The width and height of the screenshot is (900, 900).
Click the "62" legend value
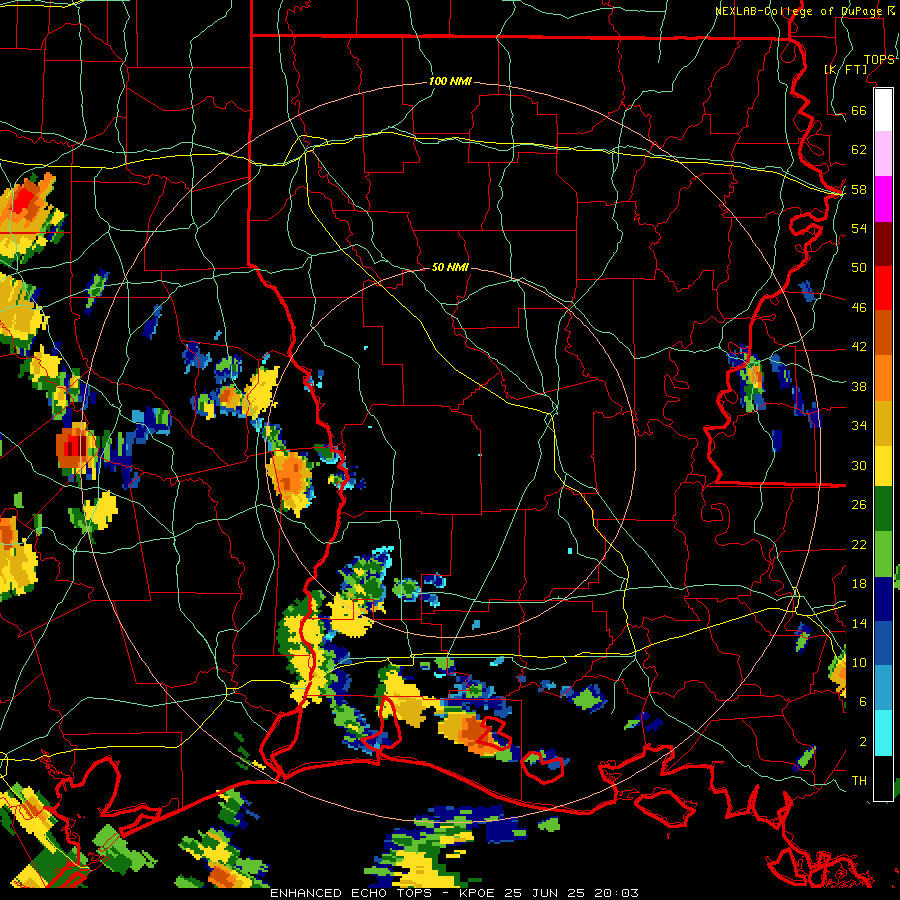coord(859,149)
